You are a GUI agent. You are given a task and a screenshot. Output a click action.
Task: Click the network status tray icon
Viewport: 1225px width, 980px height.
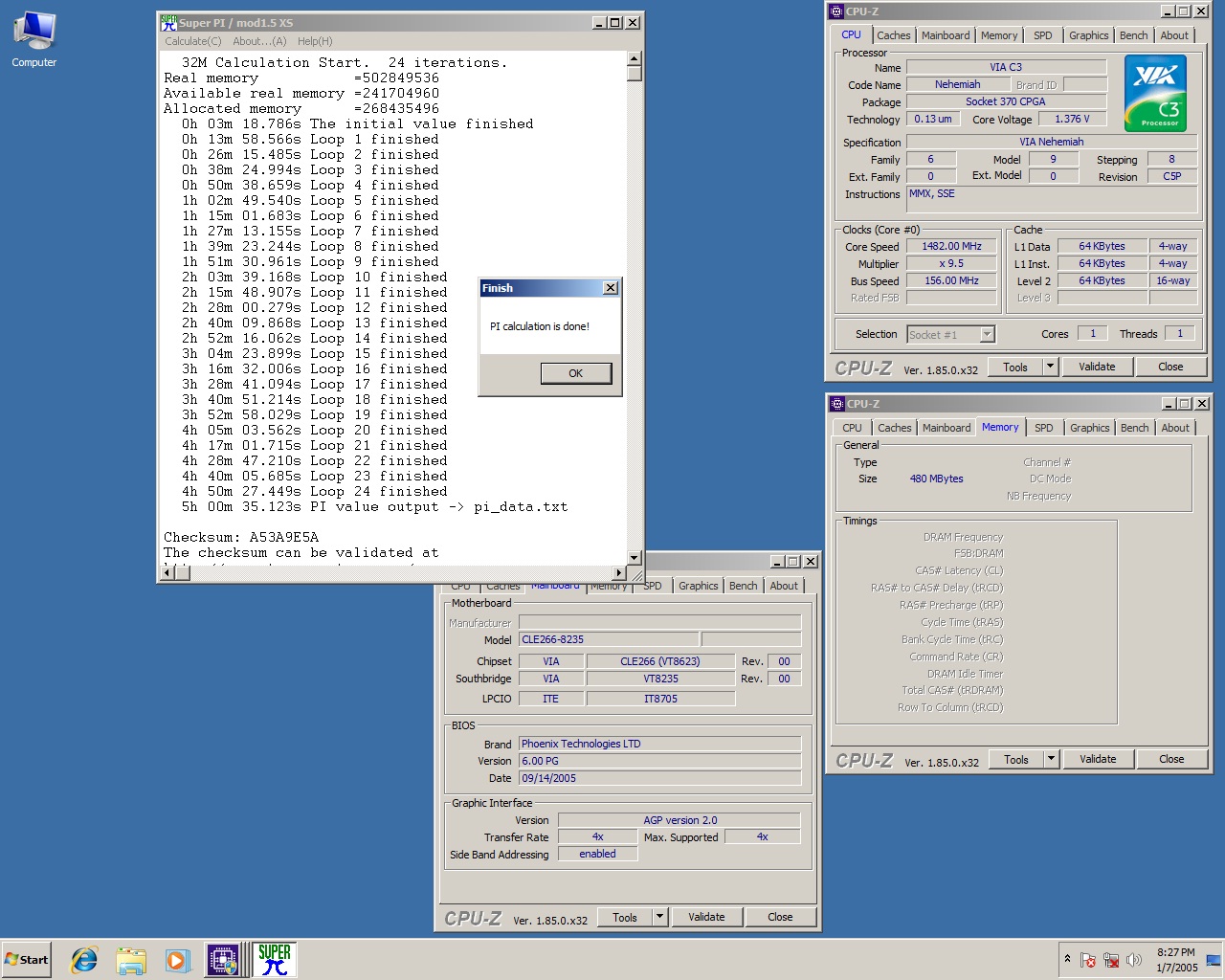click(1111, 960)
